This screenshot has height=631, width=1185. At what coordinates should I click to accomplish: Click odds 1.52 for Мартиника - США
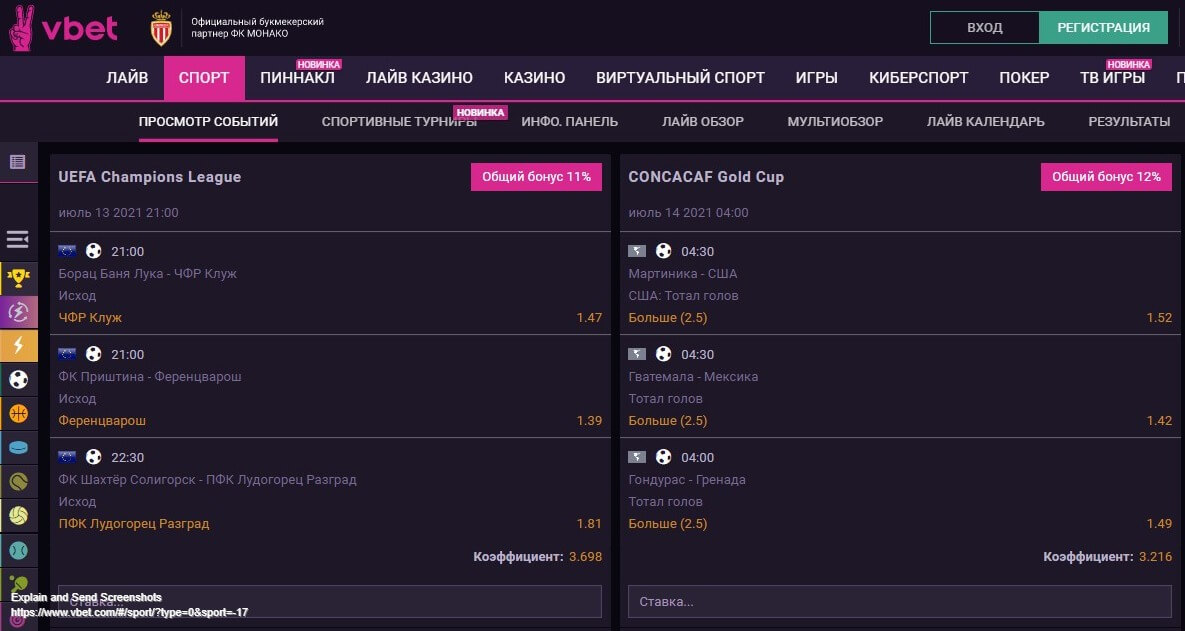pos(1159,317)
